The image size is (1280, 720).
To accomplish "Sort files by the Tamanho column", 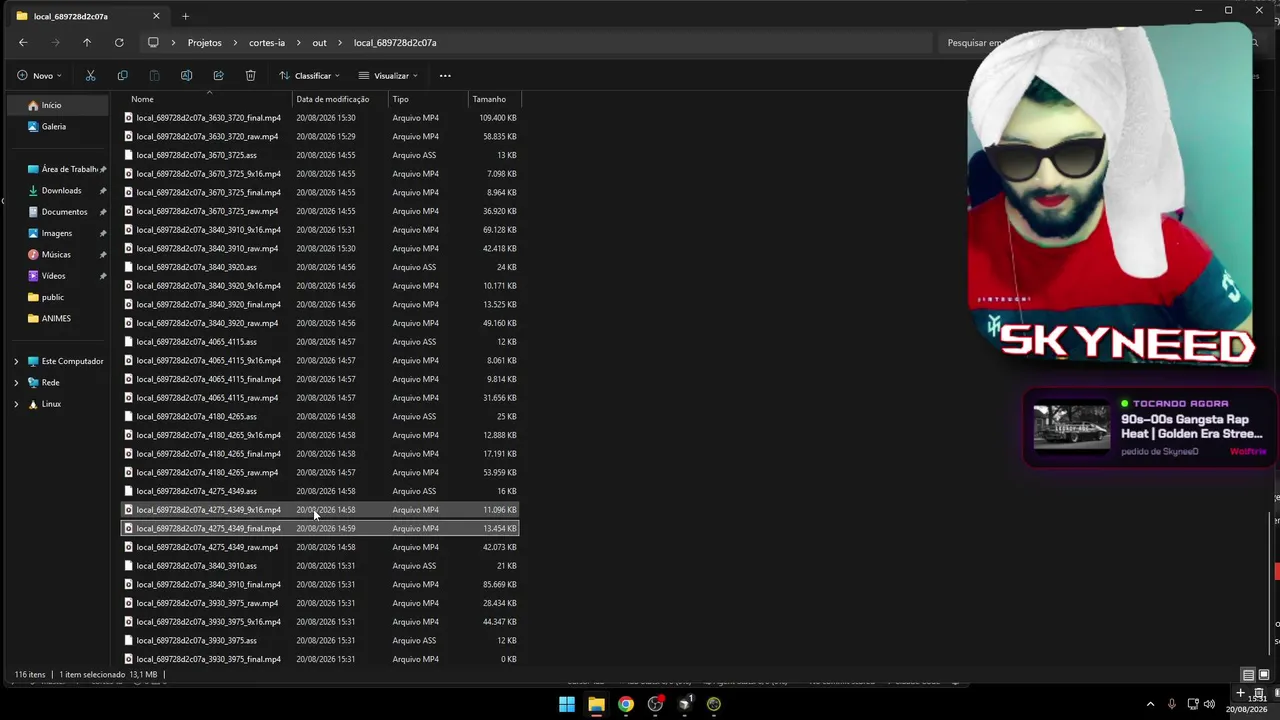I will [494, 99].
